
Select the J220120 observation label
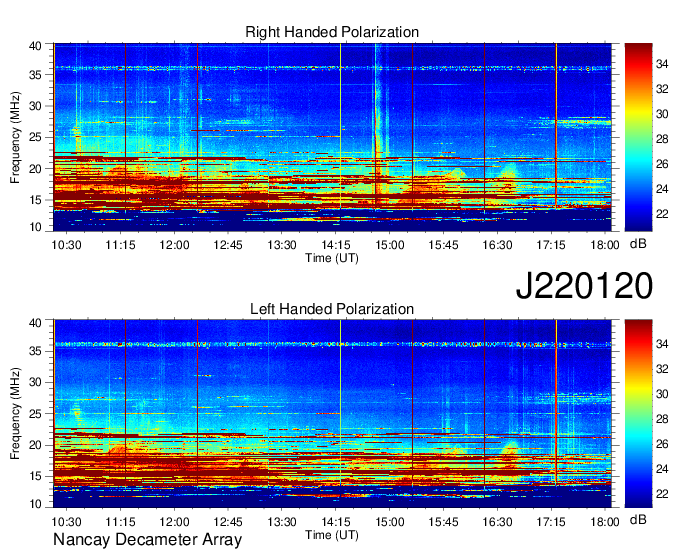(x=584, y=286)
